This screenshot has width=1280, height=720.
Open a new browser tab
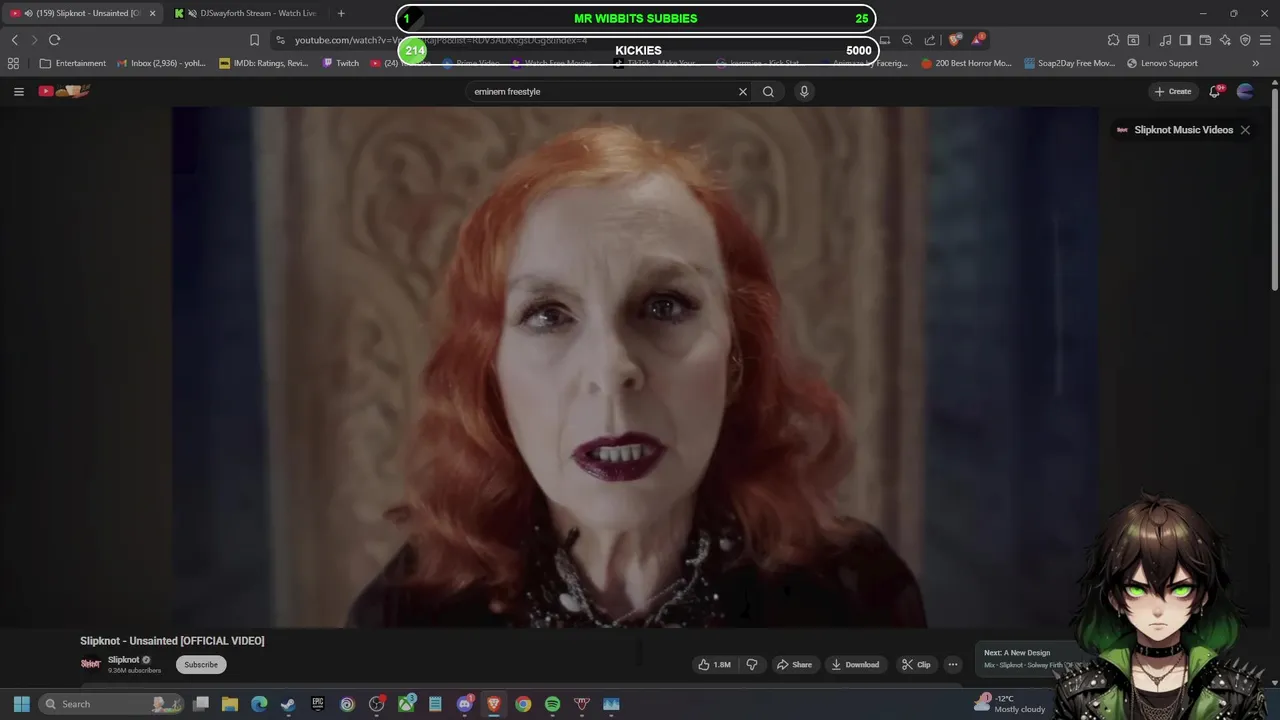[341, 13]
